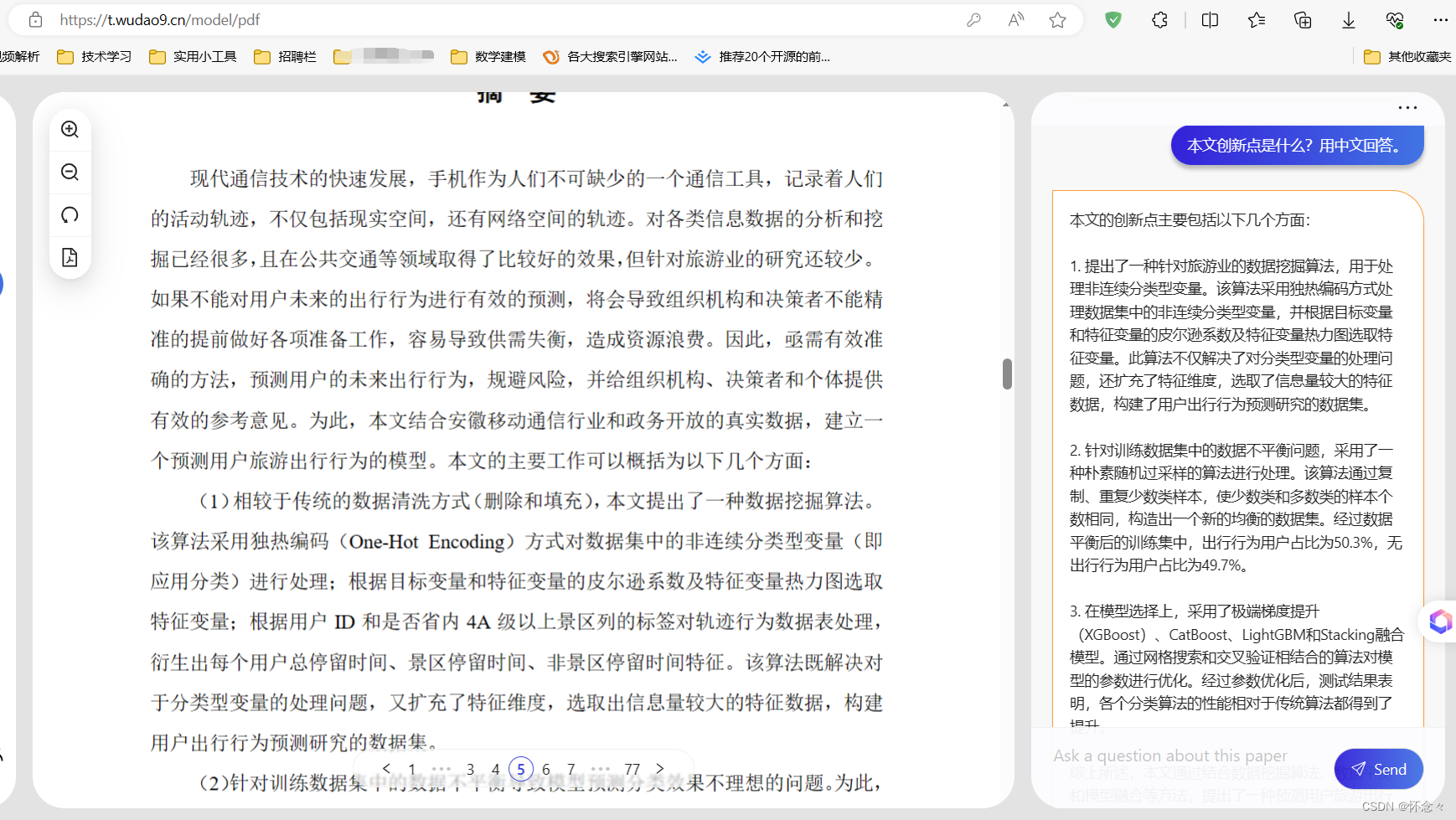The height and width of the screenshot is (820, 1456).
Task: Go to next PDF page arrow
Action: 660,769
